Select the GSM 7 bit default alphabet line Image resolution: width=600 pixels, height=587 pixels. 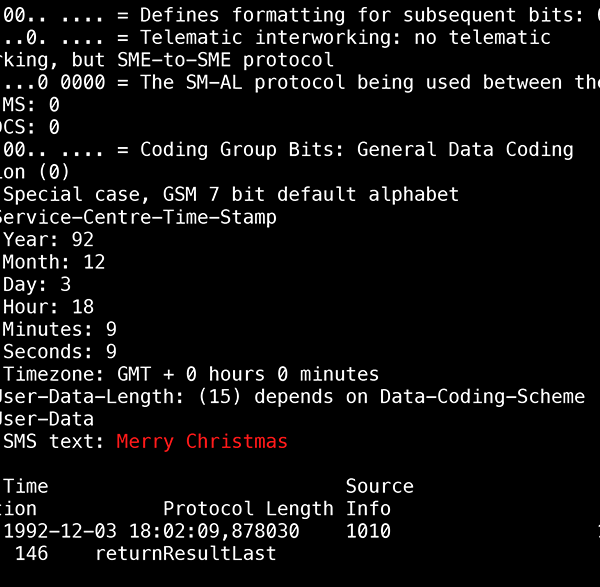pyautogui.click(x=230, y=194)
